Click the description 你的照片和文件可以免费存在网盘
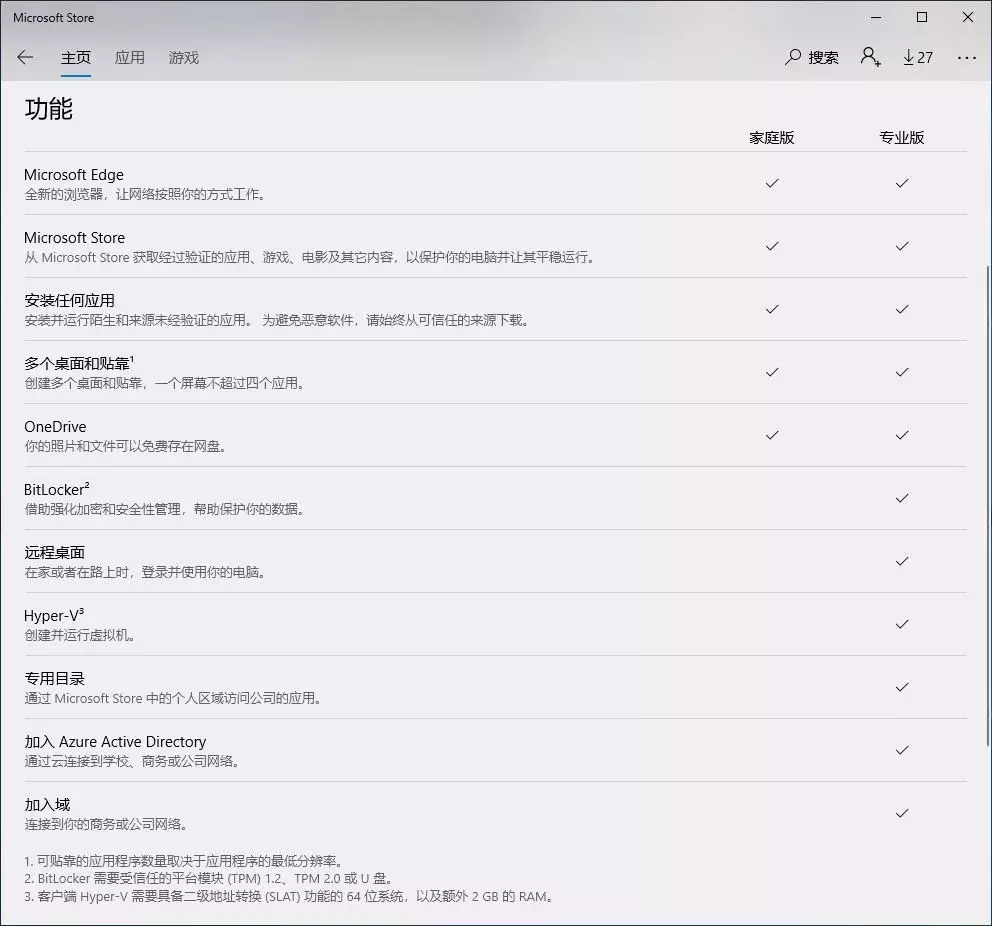992x926 pixels. coord(126,447)
